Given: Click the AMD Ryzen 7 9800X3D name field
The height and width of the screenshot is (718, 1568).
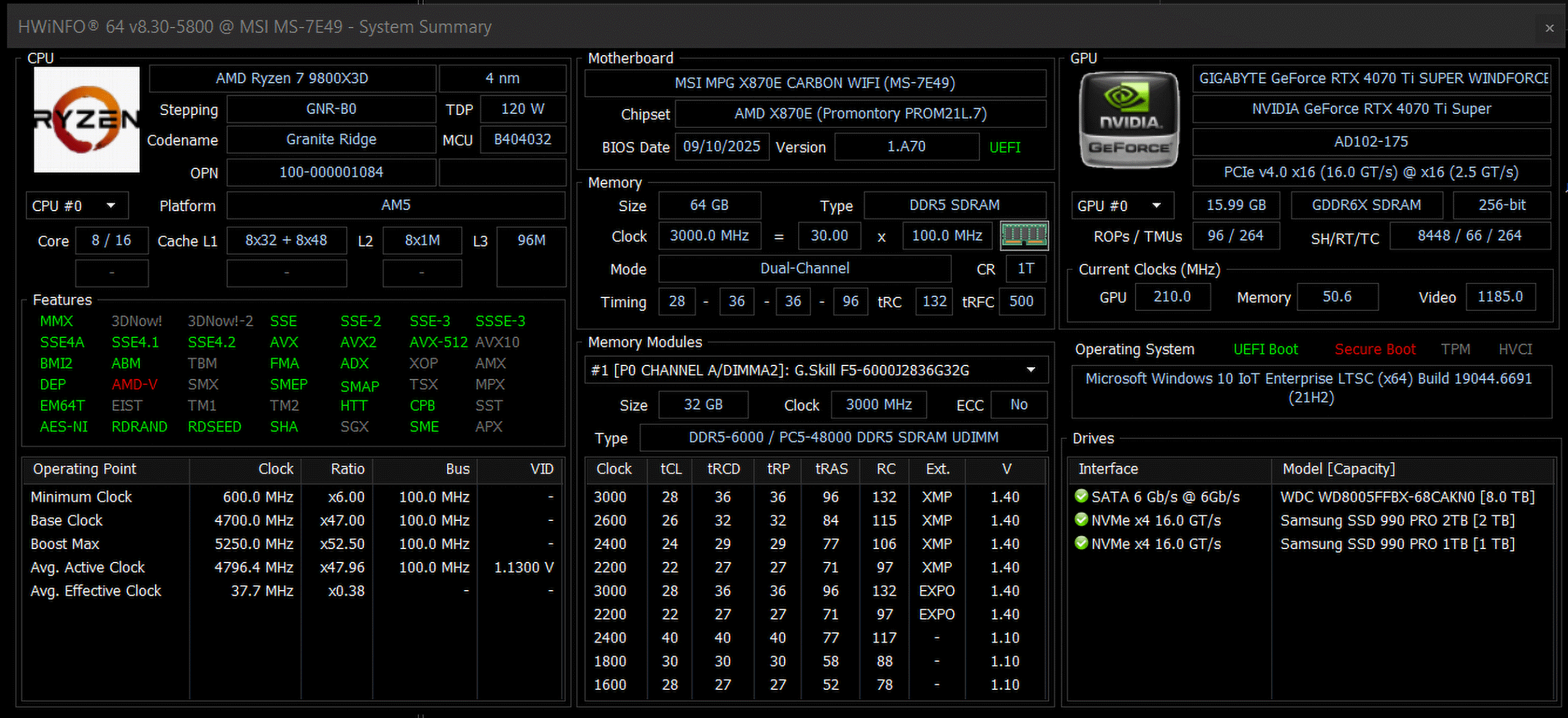Looking at the screenshot, I should [x=292, y=78].
